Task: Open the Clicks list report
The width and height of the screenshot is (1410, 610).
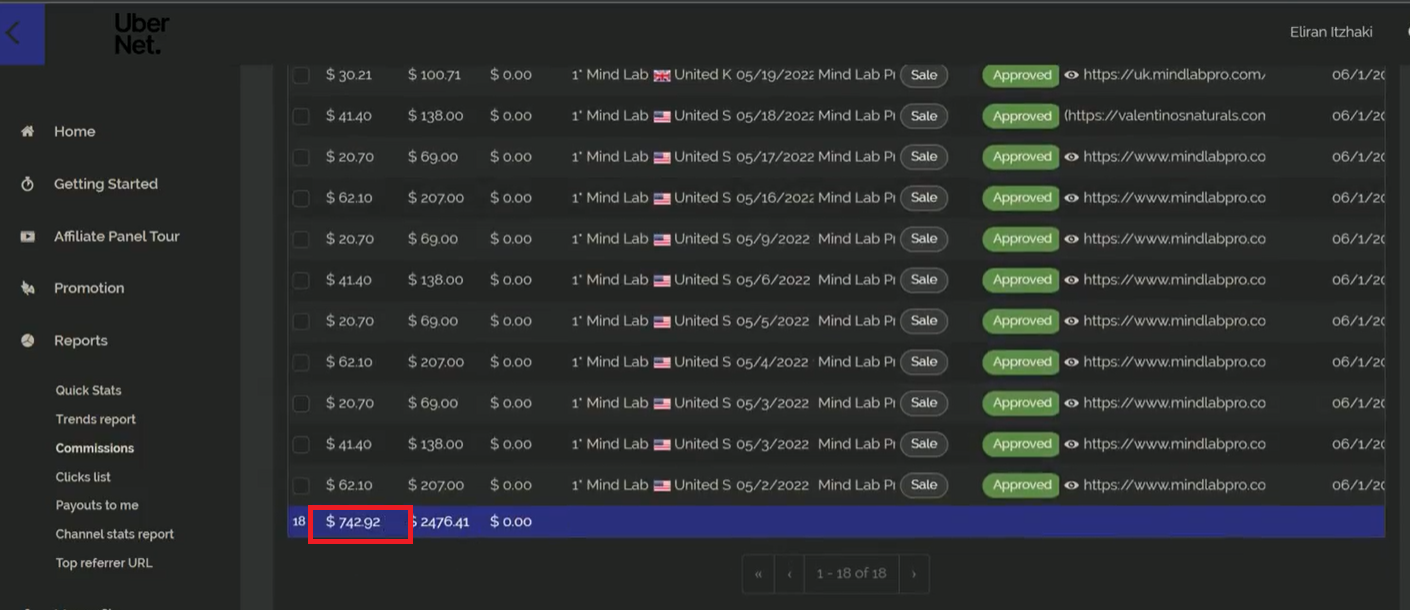Action: (x=83, y=477)
